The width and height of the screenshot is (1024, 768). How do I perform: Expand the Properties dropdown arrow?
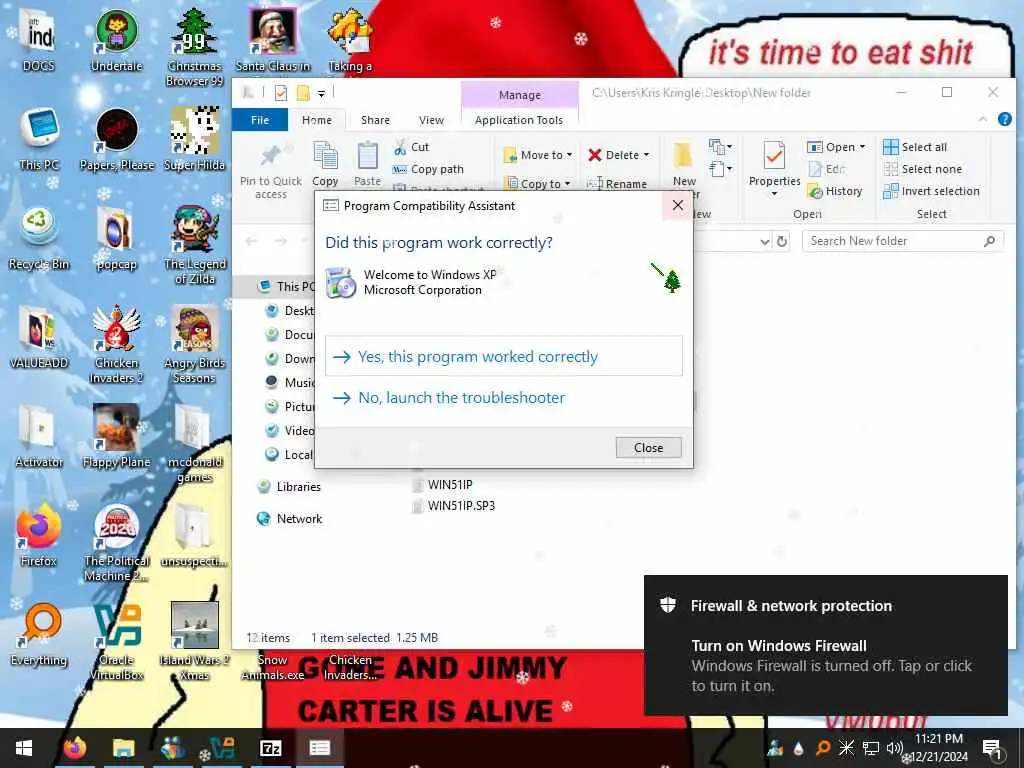pos(774,194)
